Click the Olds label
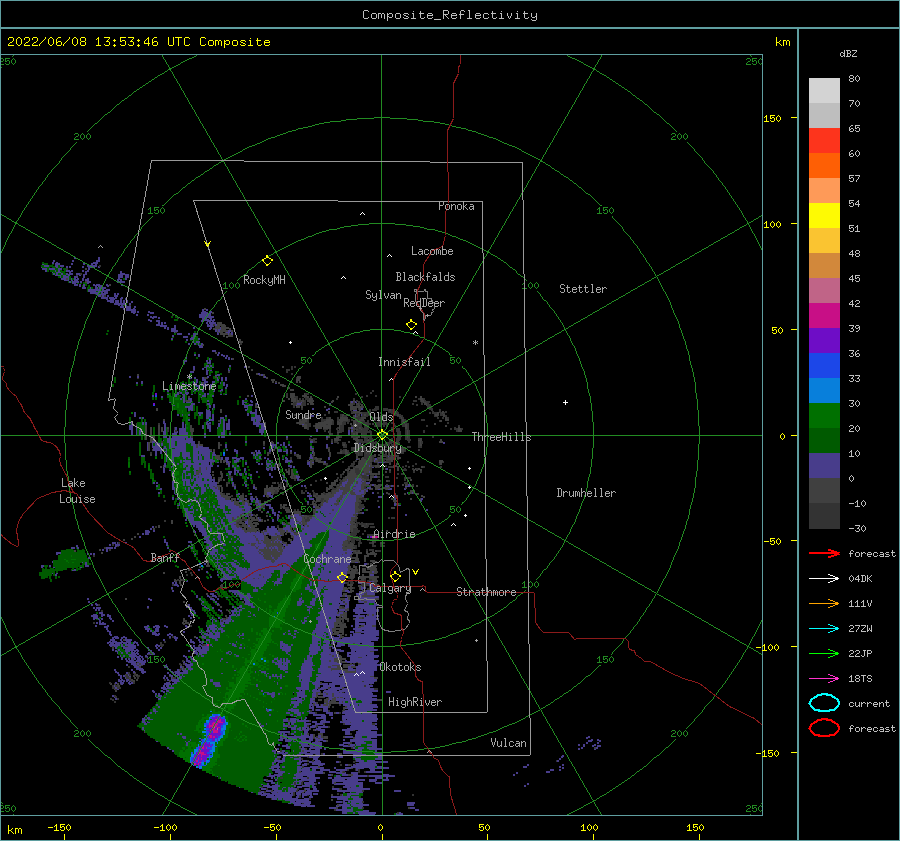This screenshot has height=841, width=900. pyautogui.click(x=381, y=417)
